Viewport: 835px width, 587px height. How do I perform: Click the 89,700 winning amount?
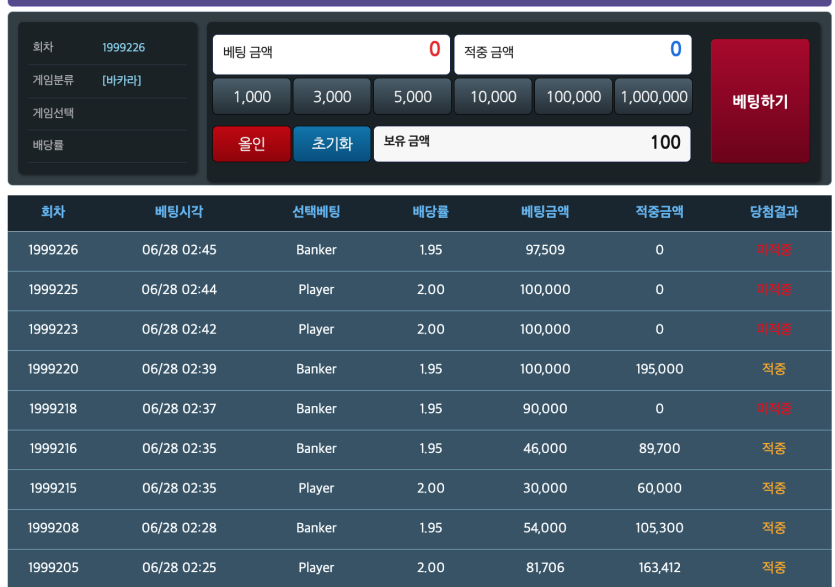659,449
